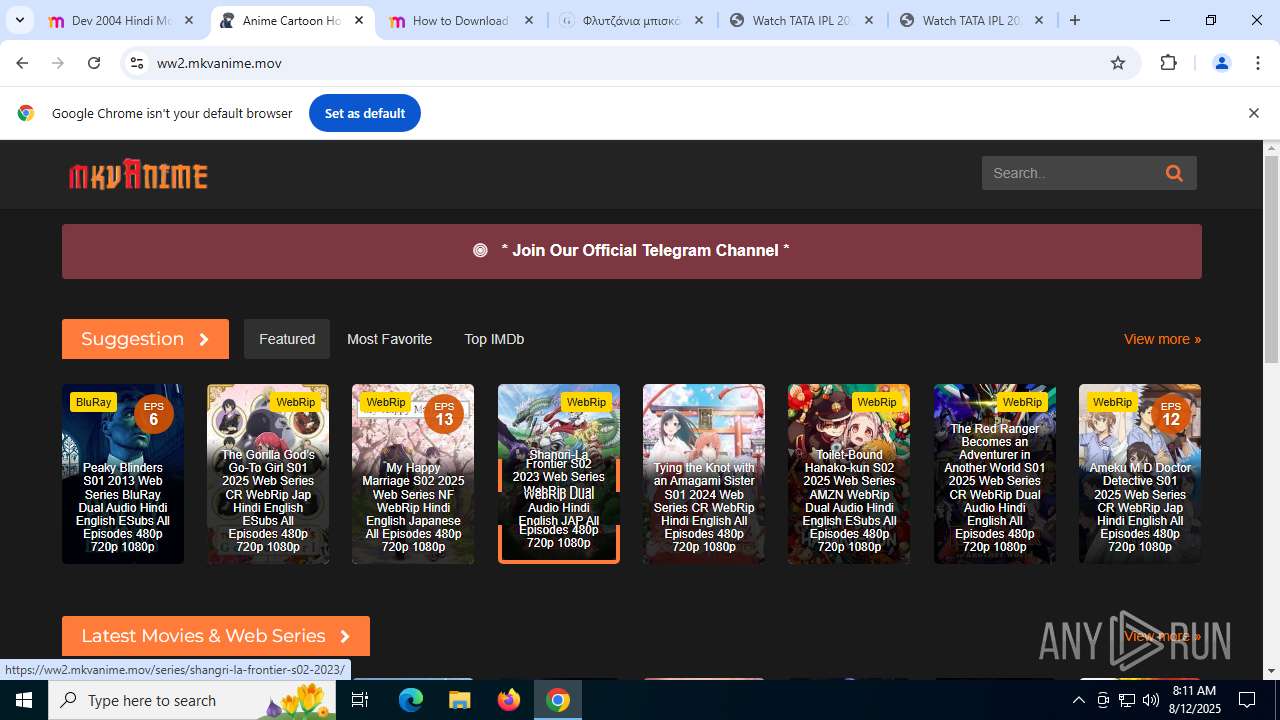Open the Windows Start menu
The height and width of the screenshot is (720, 1280).
(x=24, y=700)
